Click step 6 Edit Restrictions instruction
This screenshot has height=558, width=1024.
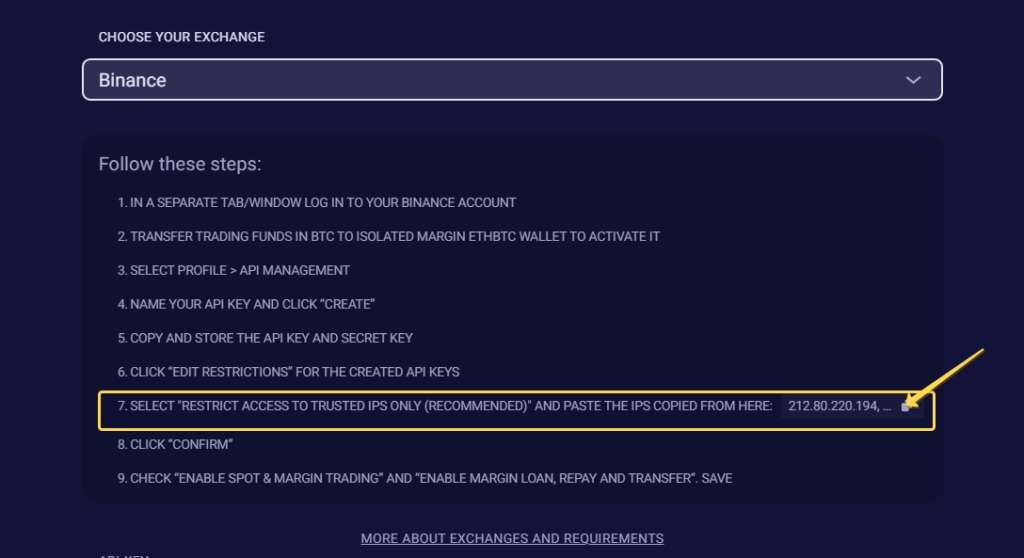[x=289, y=372]
